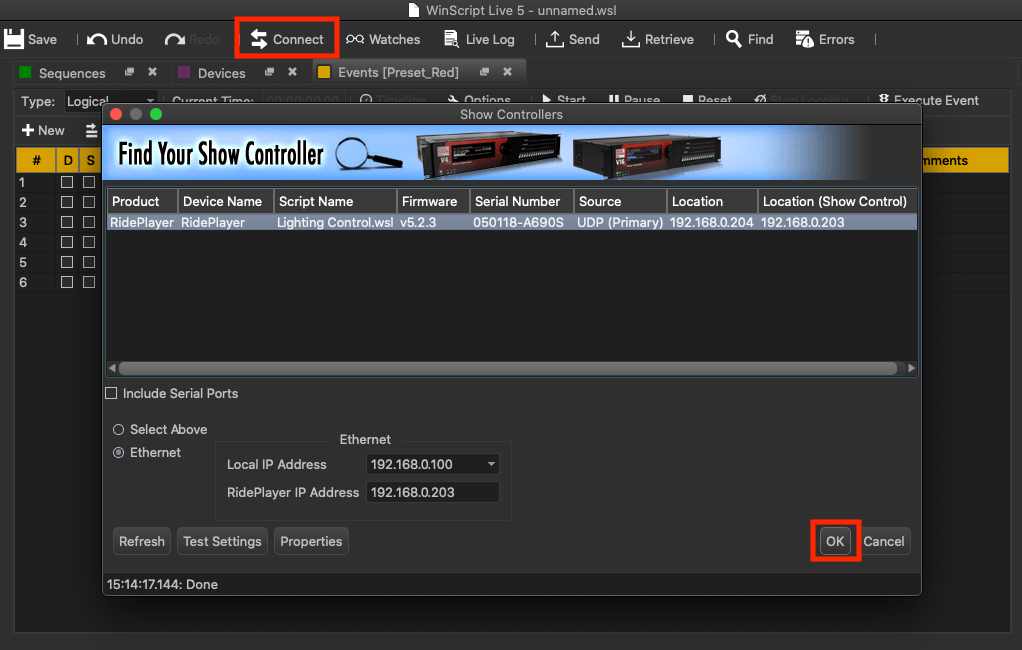1022x650 pixels.
Task: Toggle the S checkbox in row 3
Action: (89, 222)
